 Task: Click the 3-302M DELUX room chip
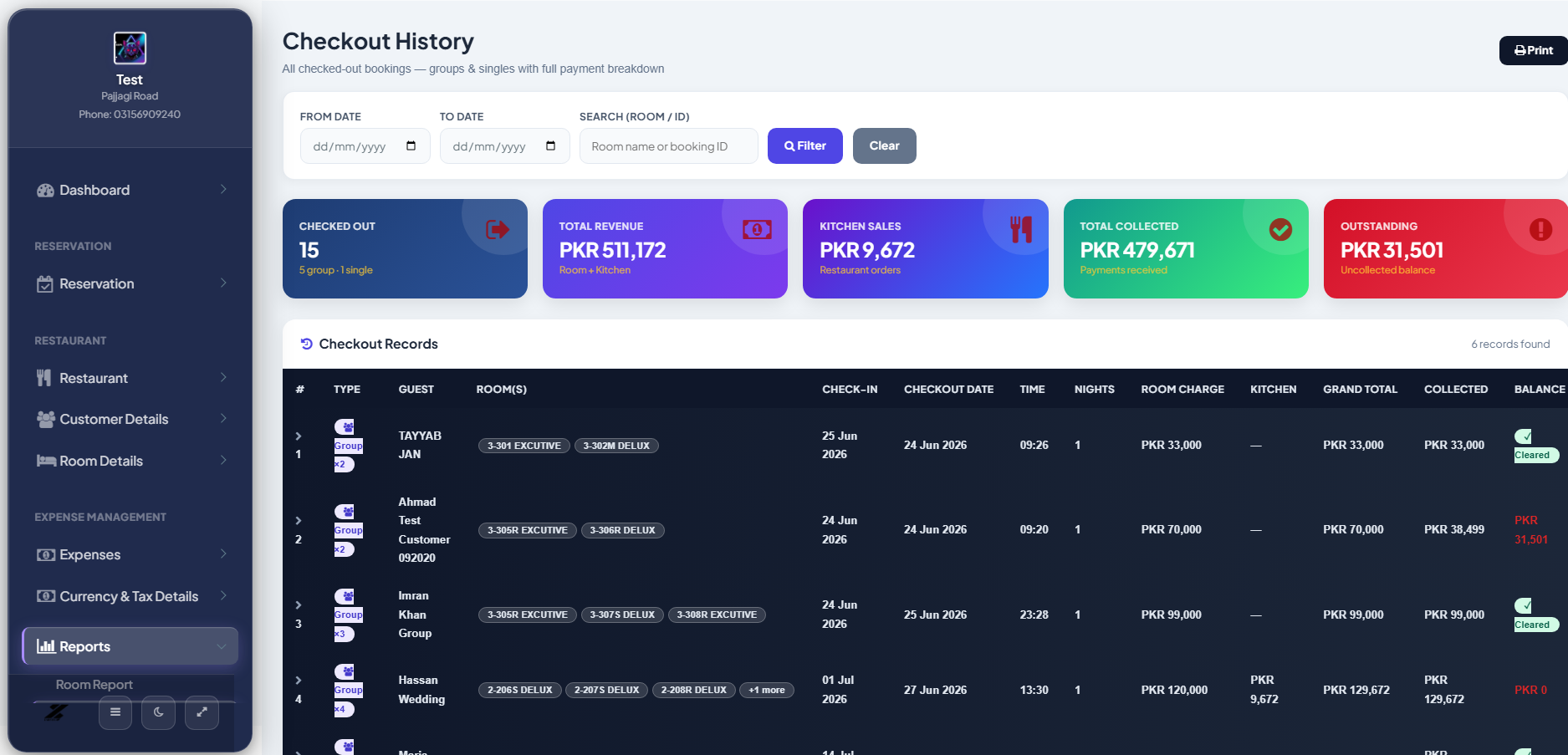[616, 446]
